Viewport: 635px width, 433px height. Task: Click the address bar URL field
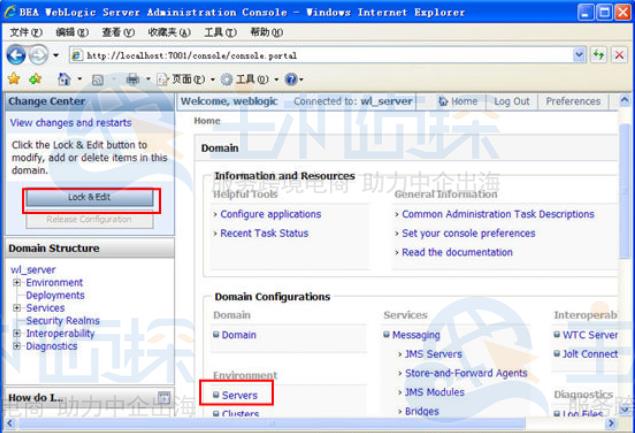click(322, 55)
